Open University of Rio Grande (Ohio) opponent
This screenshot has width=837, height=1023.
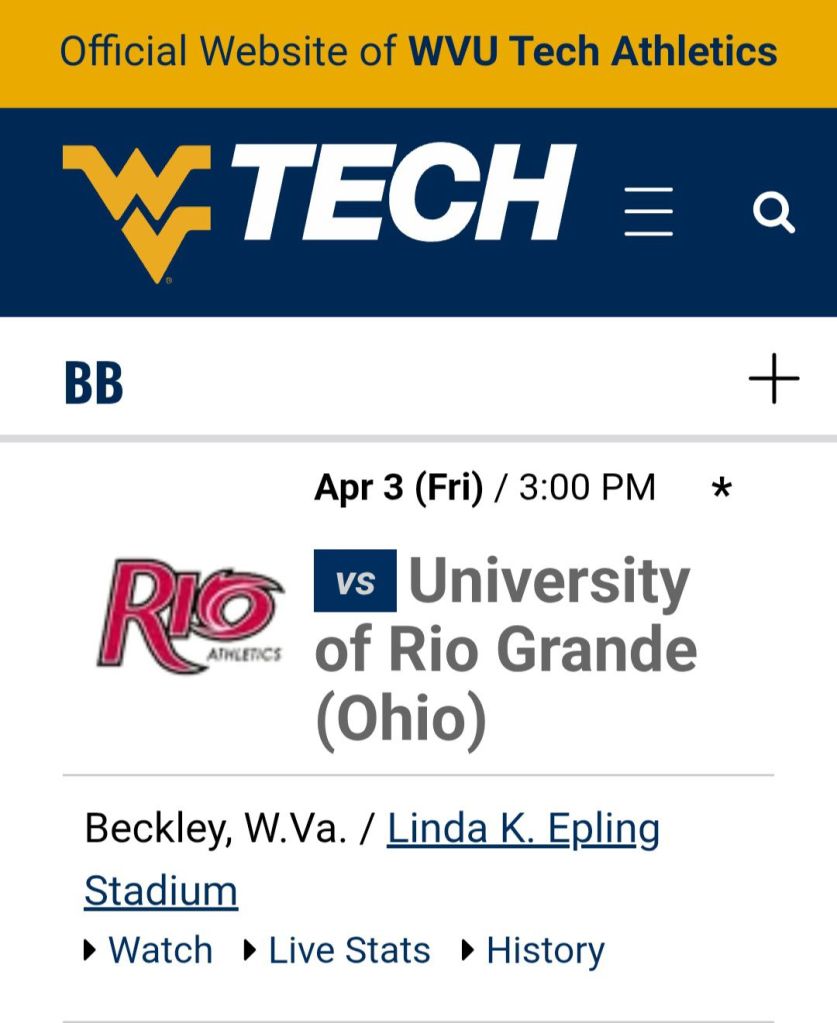pos(505,650)
